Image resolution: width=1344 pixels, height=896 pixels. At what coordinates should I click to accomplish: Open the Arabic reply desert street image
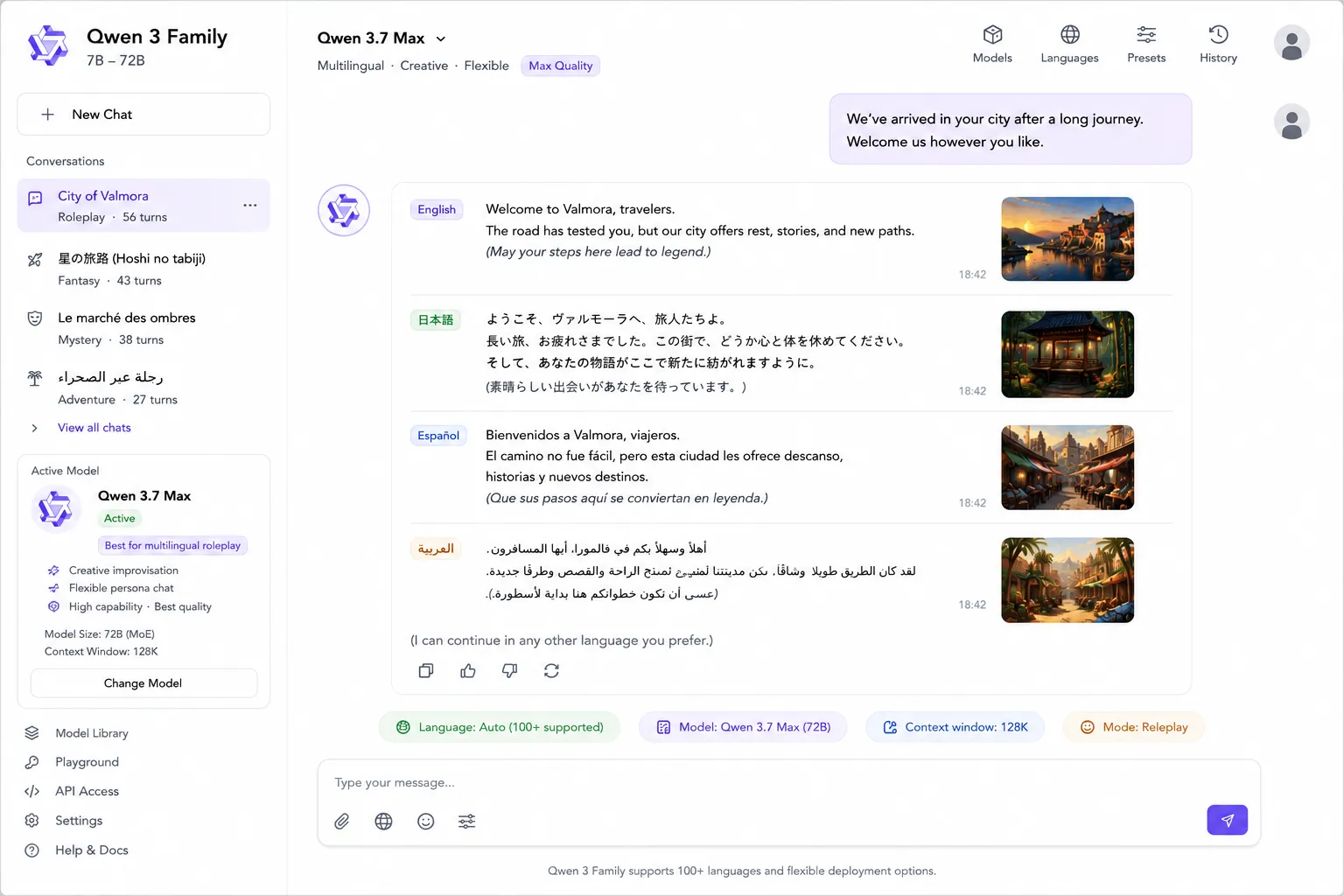pos(1067,580)
